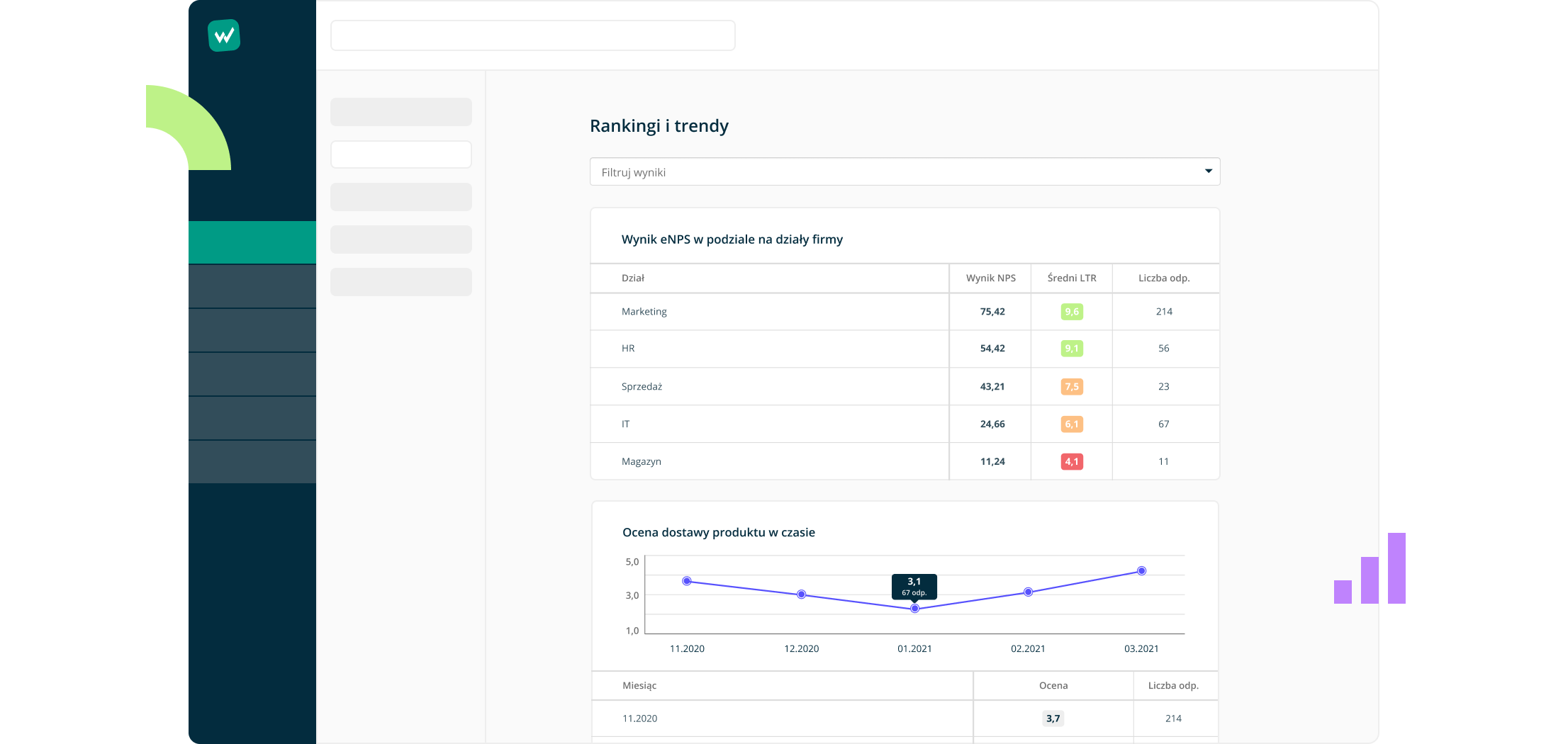Click the orange 7,5 LTR badge

[1072, 386]
